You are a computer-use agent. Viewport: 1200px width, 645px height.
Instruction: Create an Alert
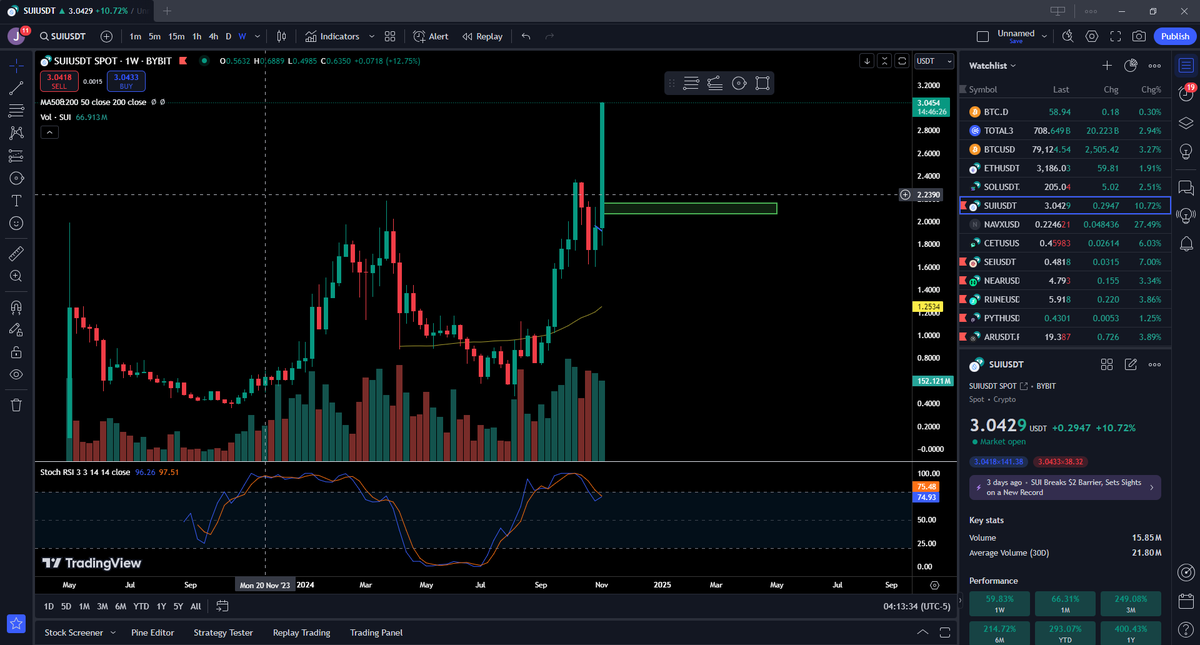tap(431, 36)
